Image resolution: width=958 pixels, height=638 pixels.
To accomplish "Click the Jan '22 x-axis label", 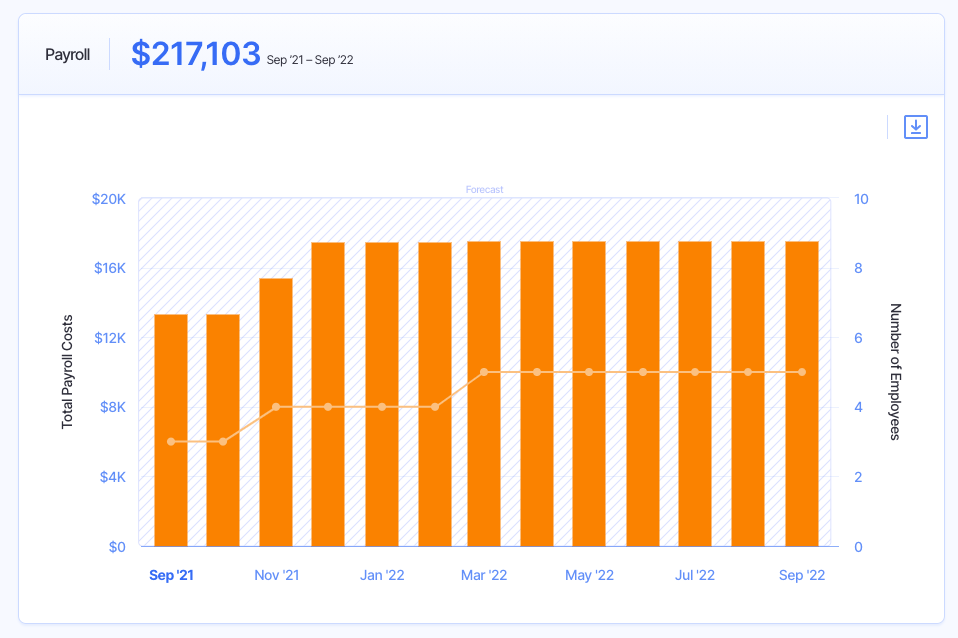I will (x=382, y=575).
